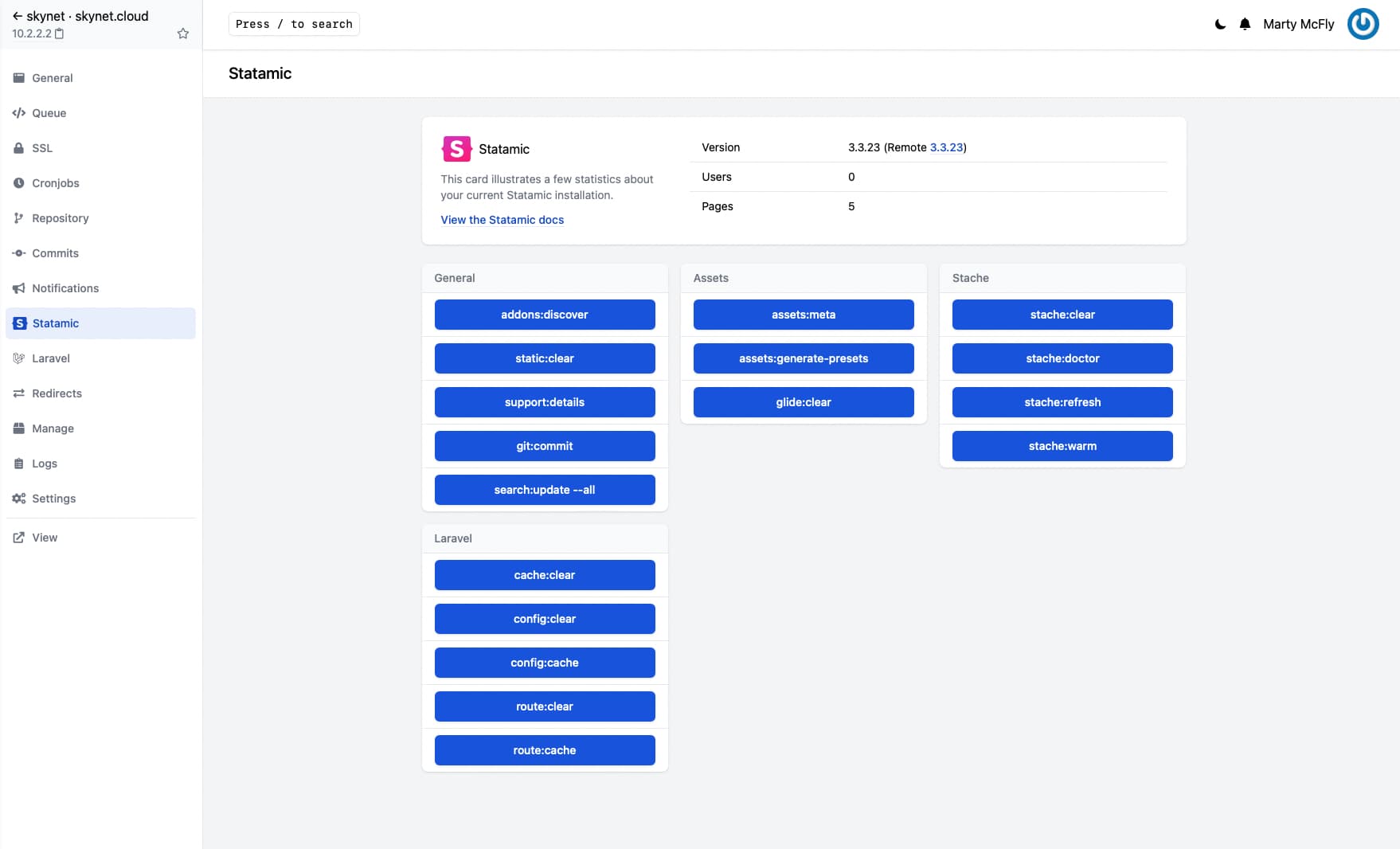This screenshot has height=849, width=1400.
Task: Click the Repository branch icon
Action: [19, 218]
